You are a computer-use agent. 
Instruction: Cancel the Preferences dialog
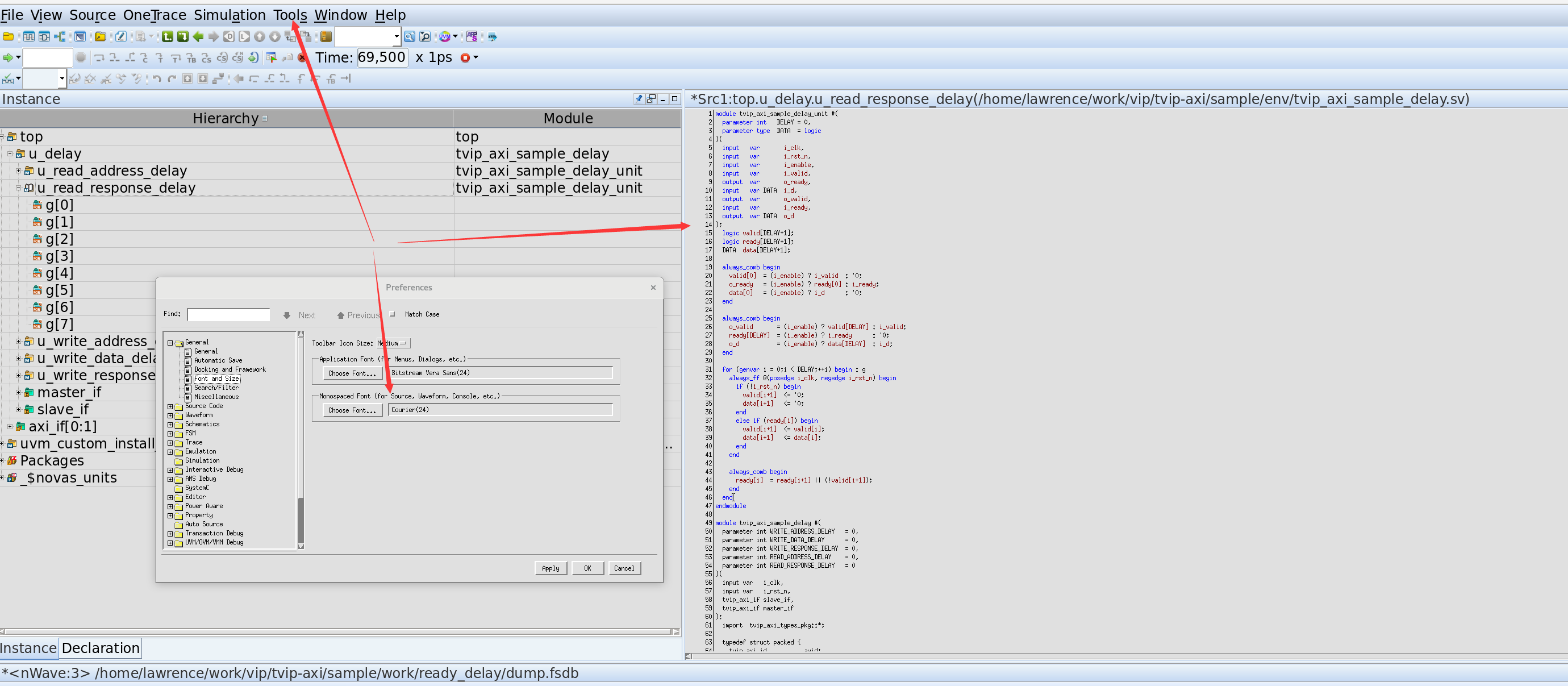pos(624,568)
